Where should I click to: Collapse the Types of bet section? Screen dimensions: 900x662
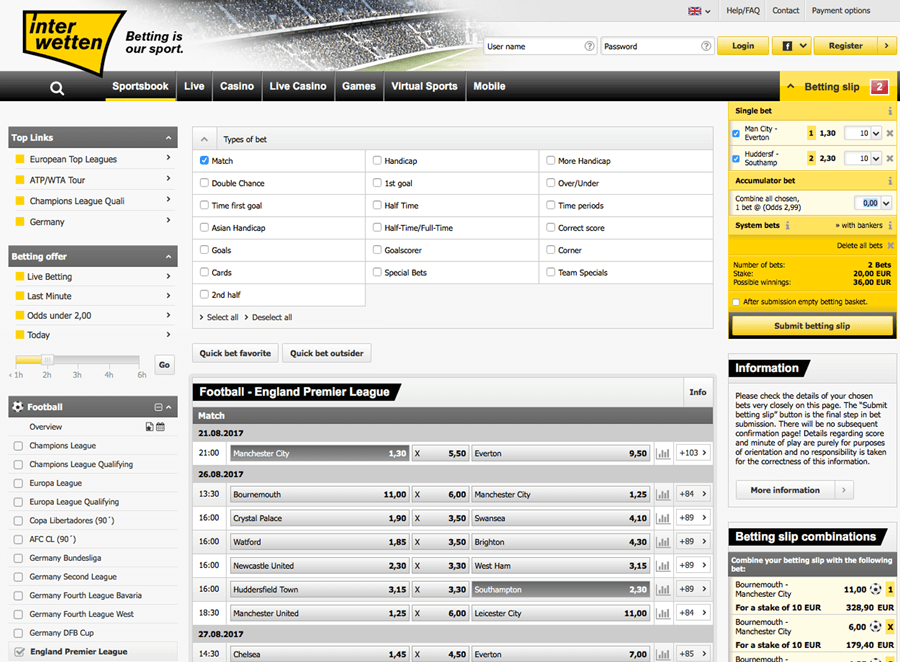tap(204, 139)
